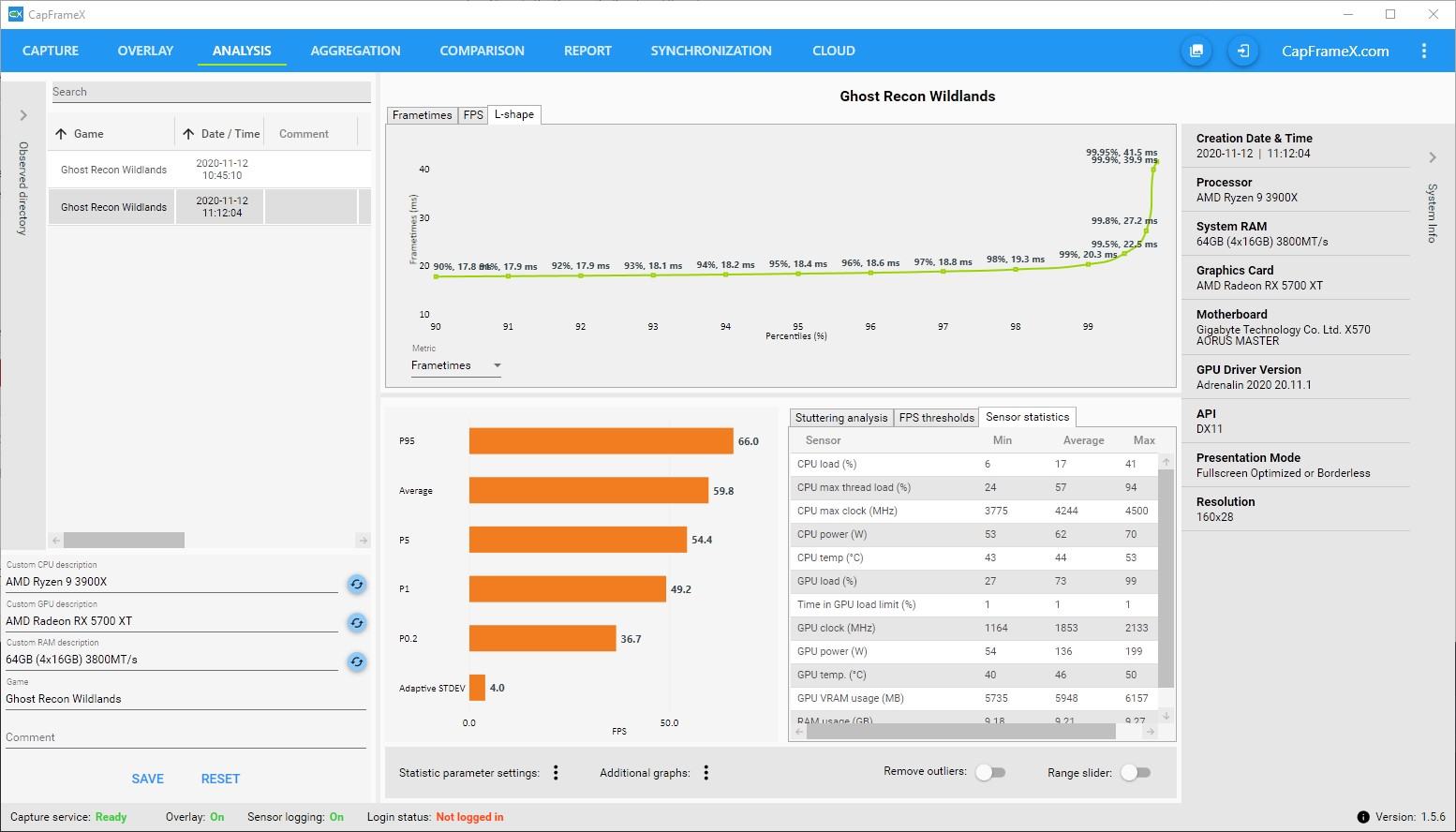
Task: Select the 10:45:10 Ghost Recon Wildlands record
Action: point(210,170)
